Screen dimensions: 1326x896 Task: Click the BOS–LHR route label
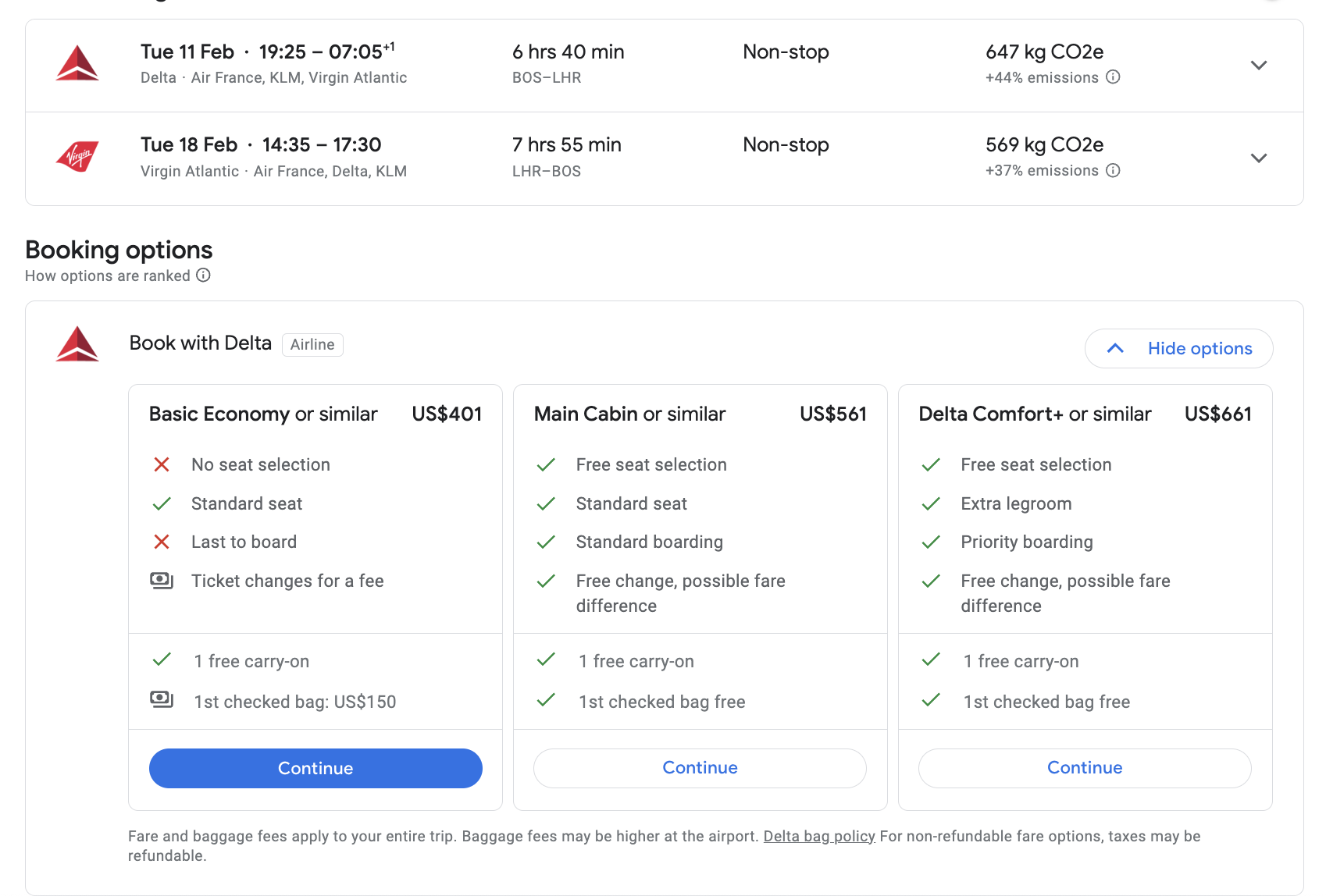[547, 77]
